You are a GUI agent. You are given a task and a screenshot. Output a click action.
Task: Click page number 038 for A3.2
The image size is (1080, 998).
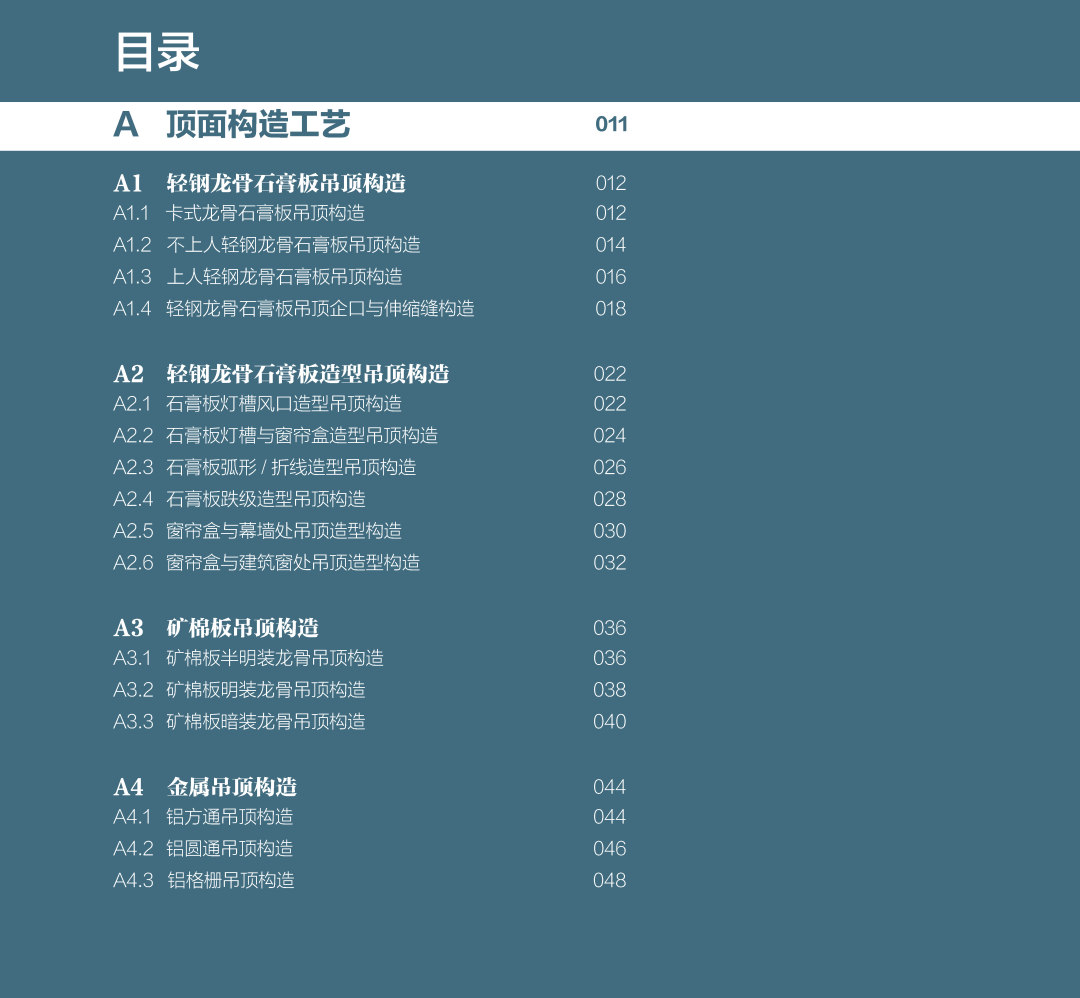pyautogui.click(x=610, y=689)
